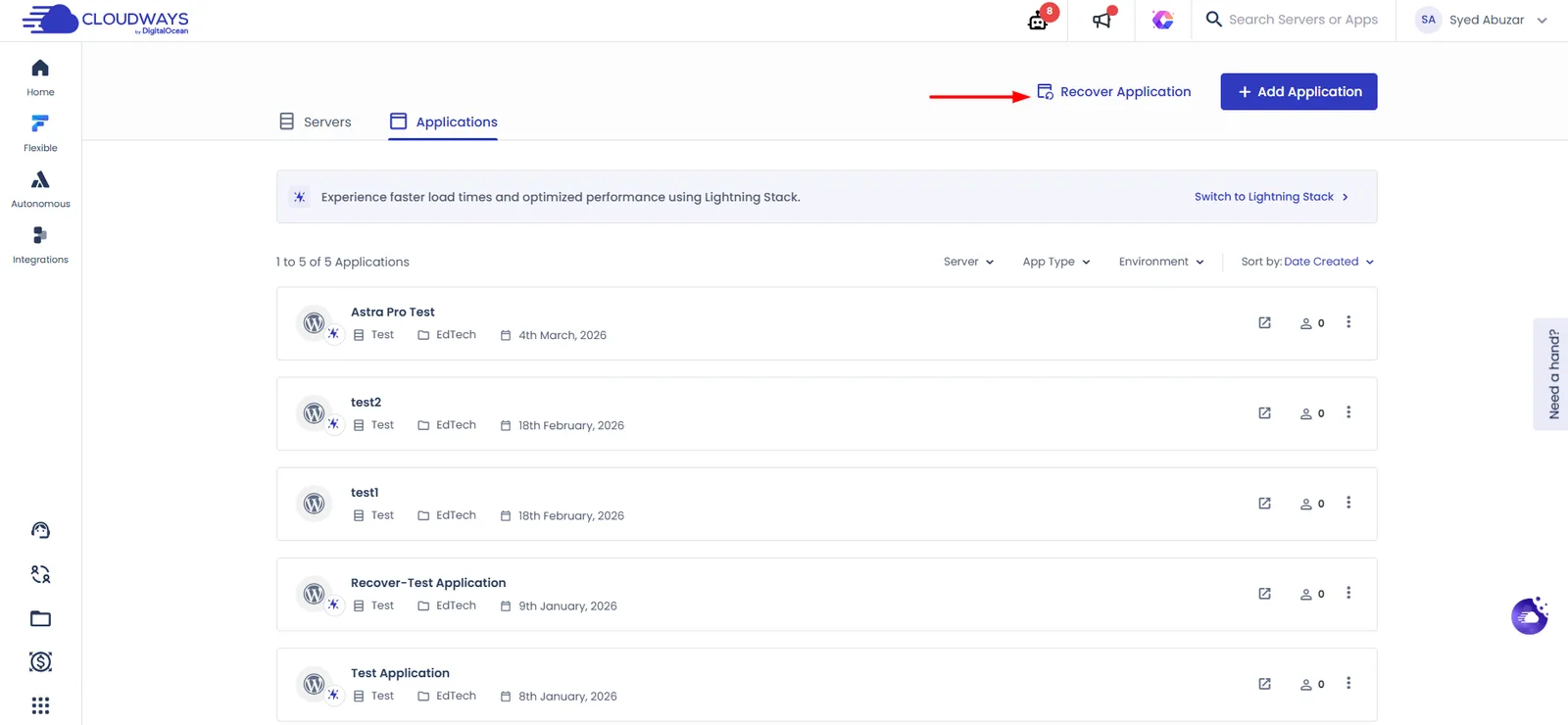
Task: Expand the App Type filter dropdown
Action: coord(1056,262)
